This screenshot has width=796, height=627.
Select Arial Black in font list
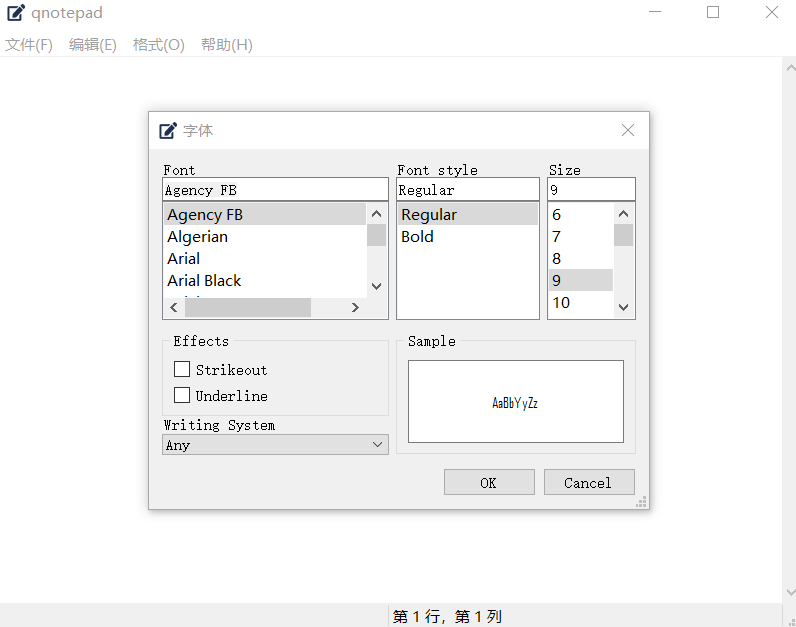point(204,281)
